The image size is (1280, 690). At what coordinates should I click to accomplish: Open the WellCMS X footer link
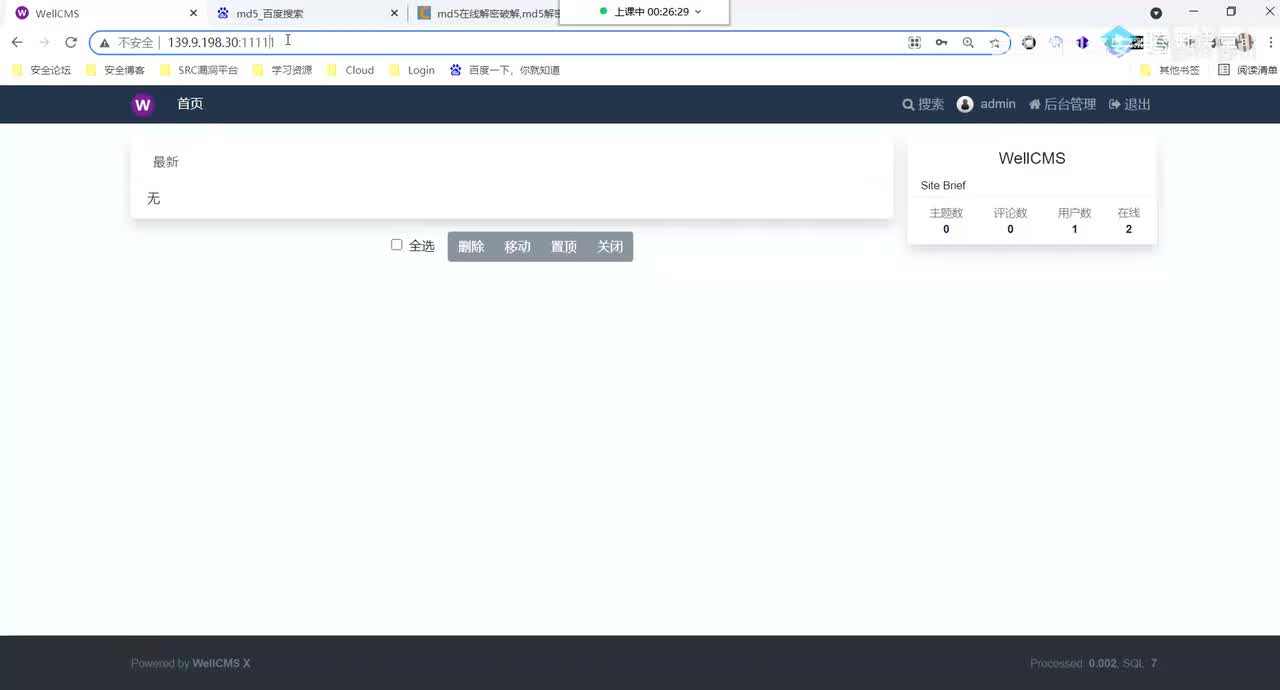221,664
